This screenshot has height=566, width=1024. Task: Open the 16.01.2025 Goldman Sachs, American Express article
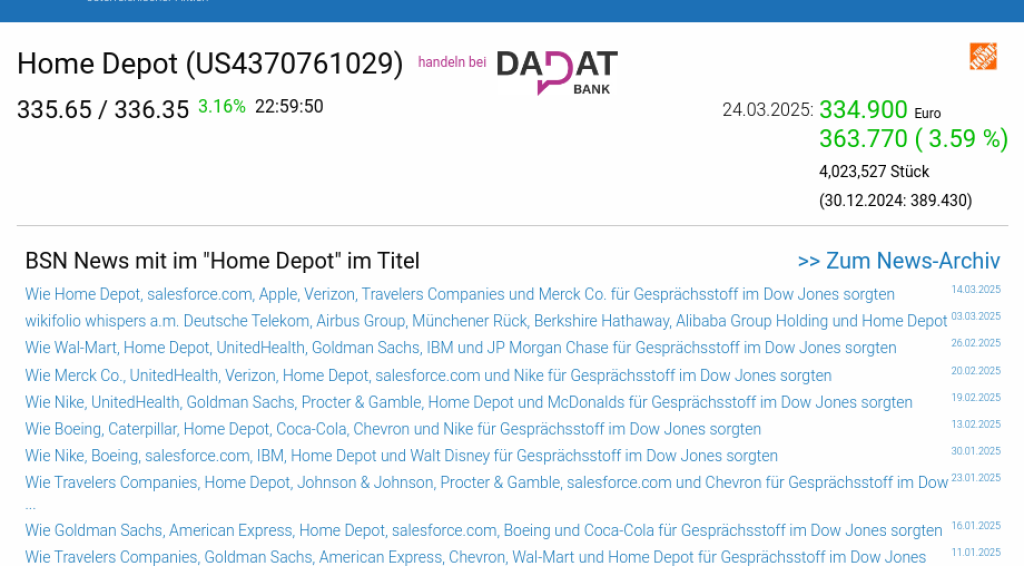click(x=483, y=530)
